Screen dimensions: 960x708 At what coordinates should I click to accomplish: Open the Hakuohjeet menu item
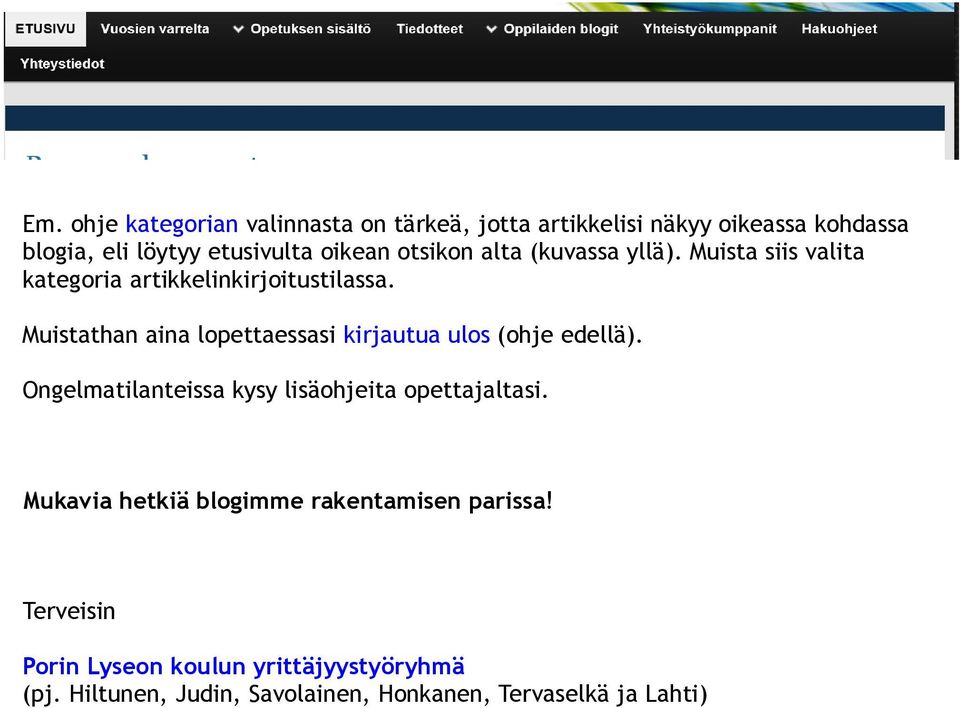tap(839, 29)
